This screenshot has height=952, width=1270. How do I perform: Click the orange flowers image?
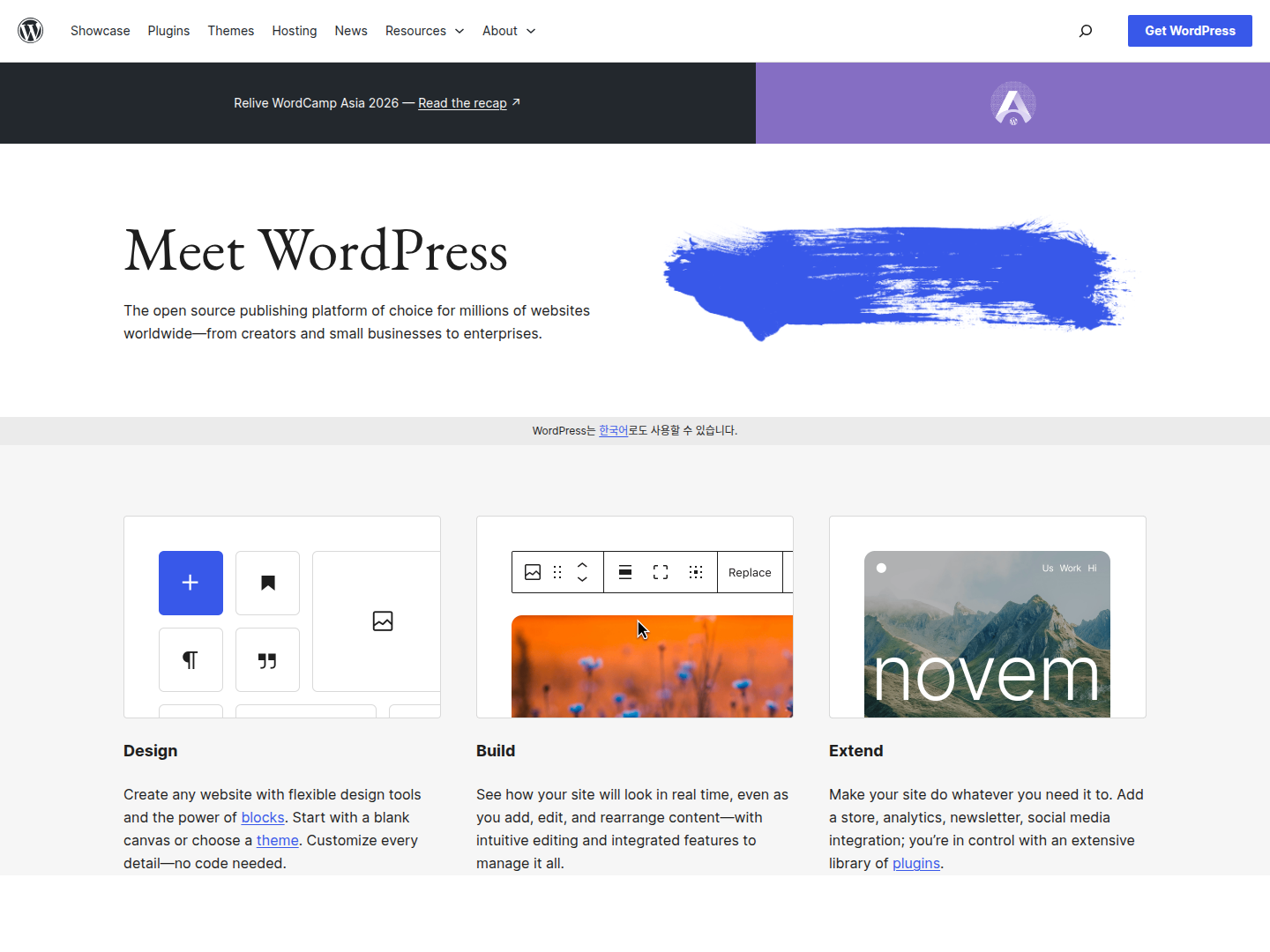pyautogui.click(x=653, y=666)
